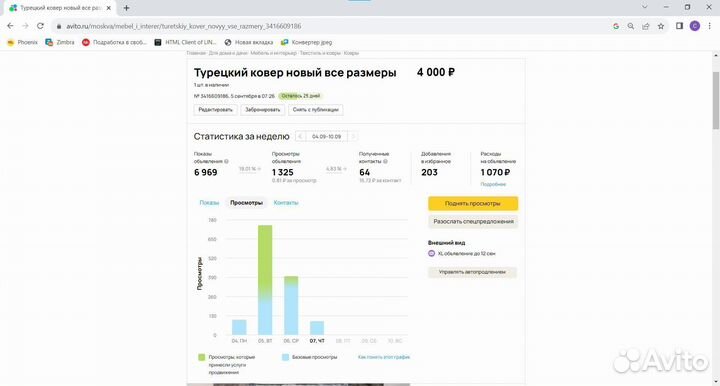Open the Как понять этот график link
The width and height of the screenshot is (720, 386).
384,357
